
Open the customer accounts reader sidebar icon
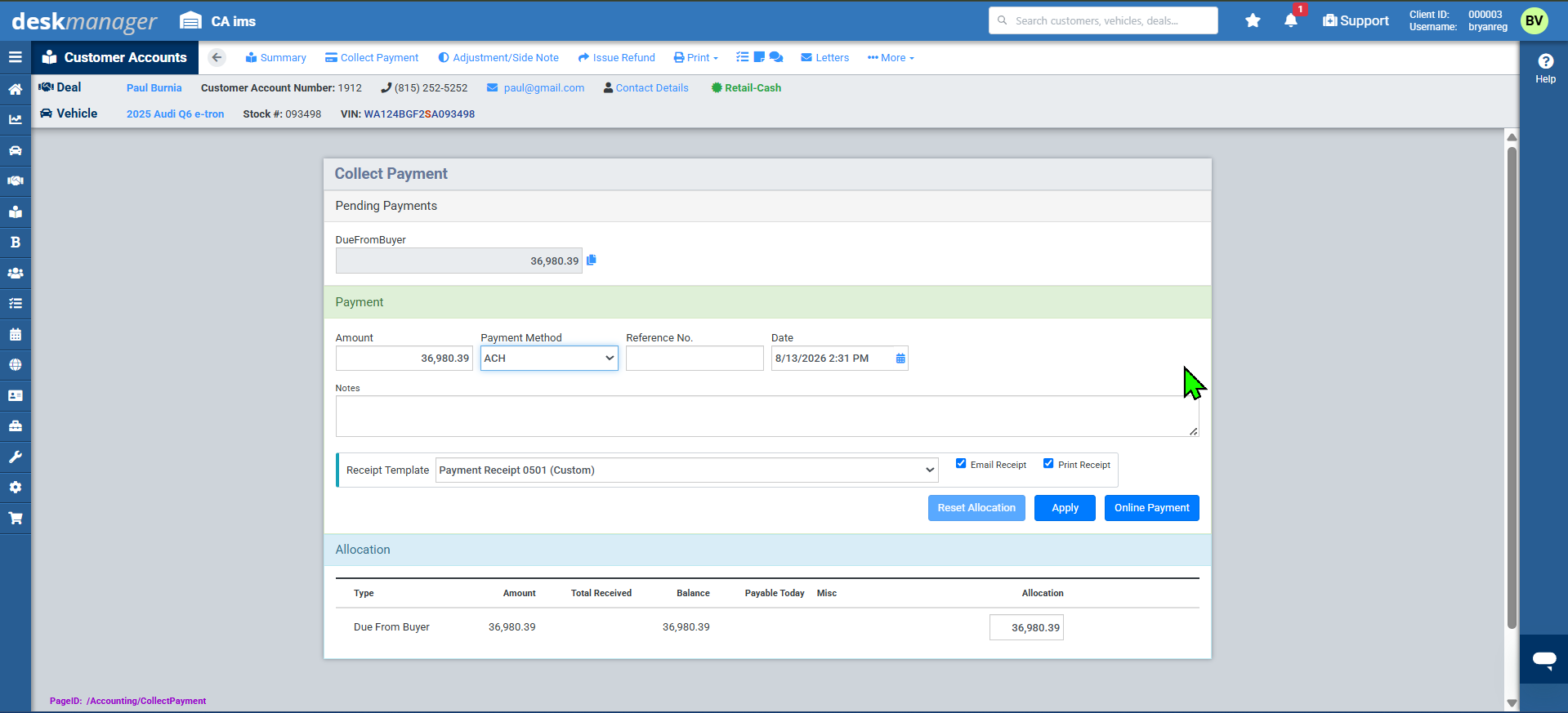tap(15, 212)
